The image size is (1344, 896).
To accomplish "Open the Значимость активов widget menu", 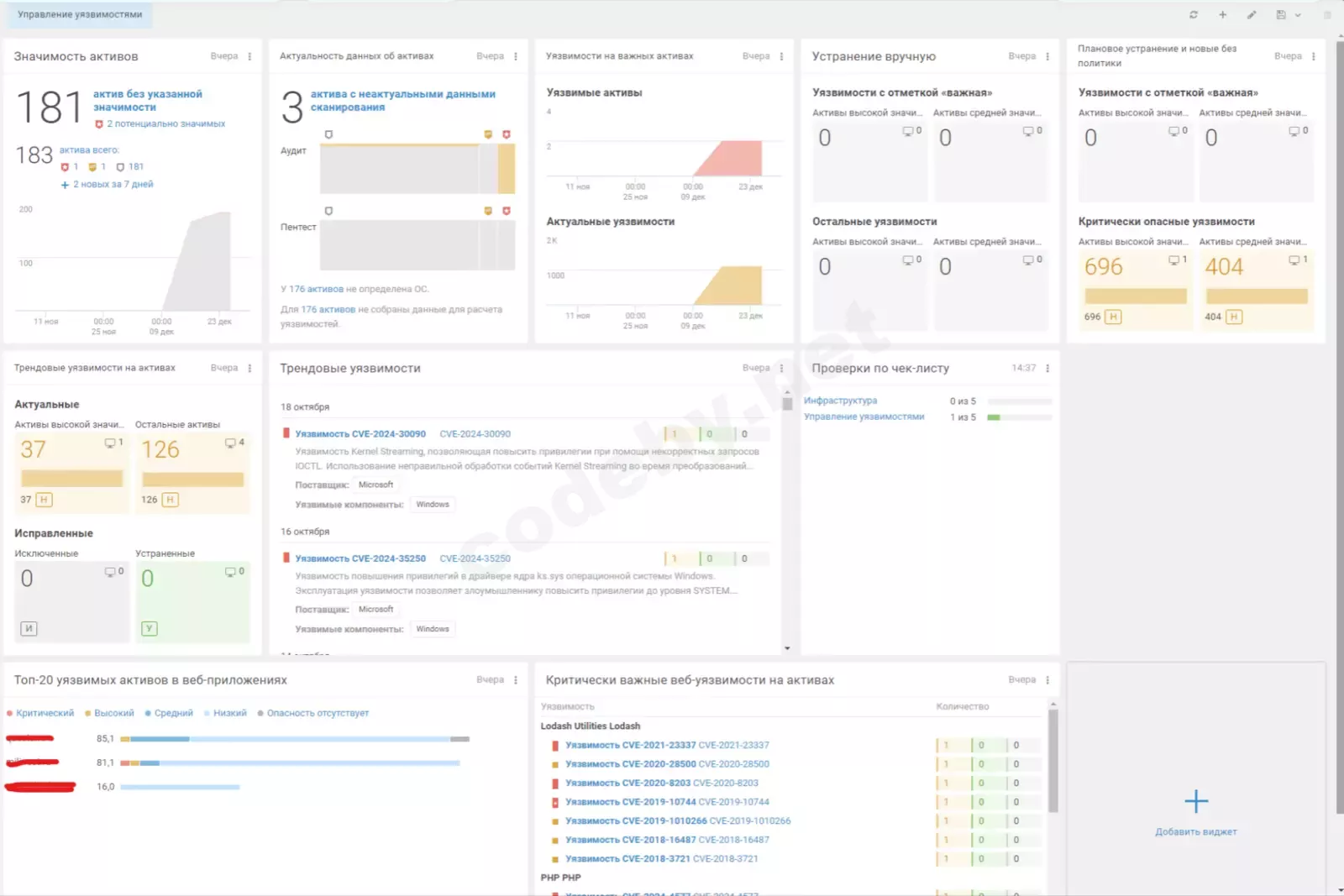I will (249, 56).
